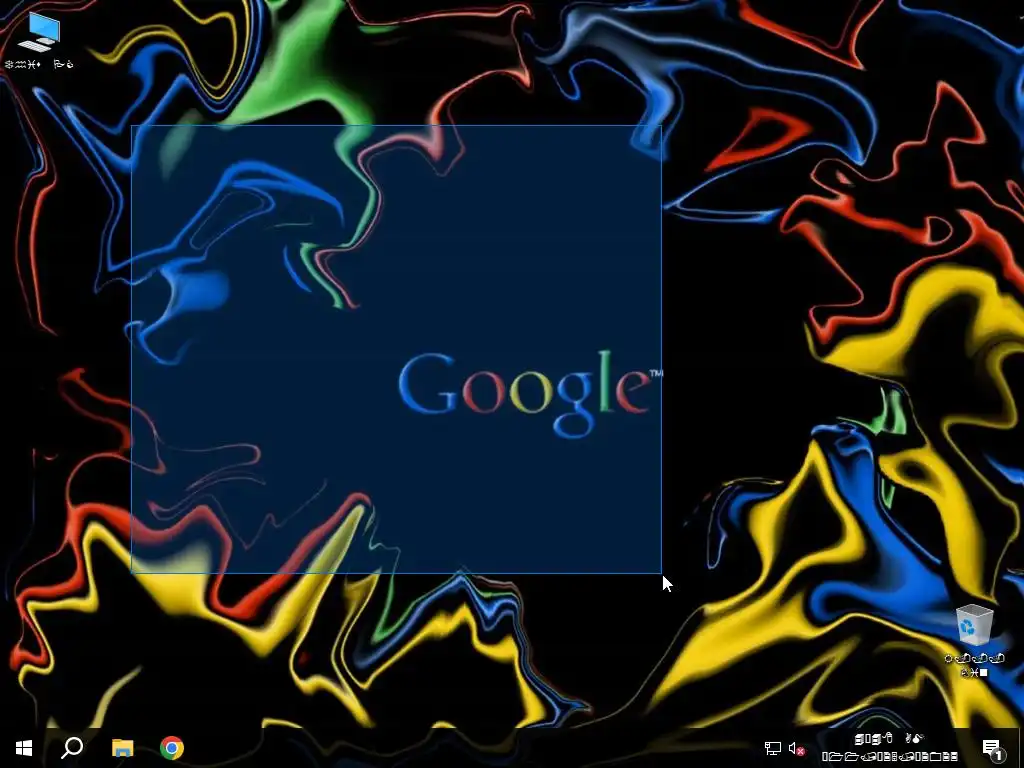Open the Windows Start menu
1024x768 pixels.
[24, 748]
